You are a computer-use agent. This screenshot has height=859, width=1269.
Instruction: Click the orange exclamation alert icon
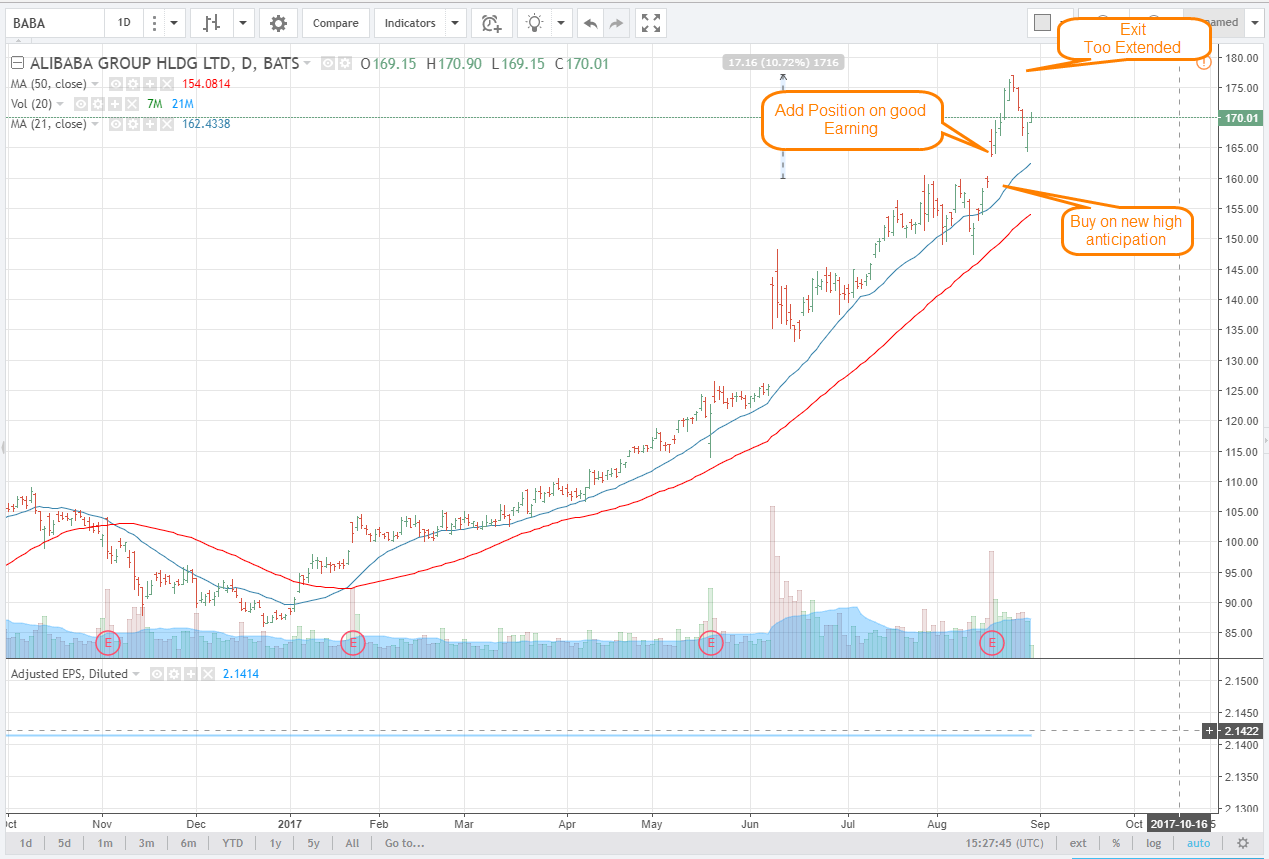[x=1203, y=62]
